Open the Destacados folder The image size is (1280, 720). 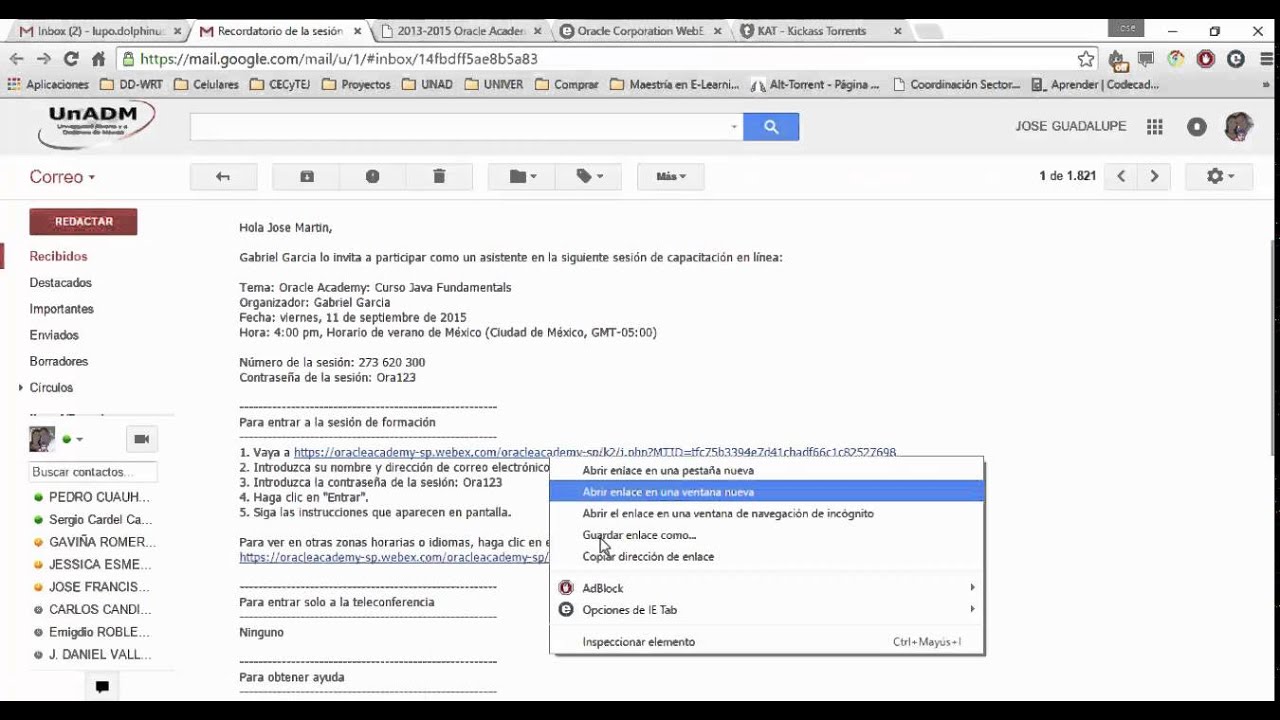pos(60,283)
